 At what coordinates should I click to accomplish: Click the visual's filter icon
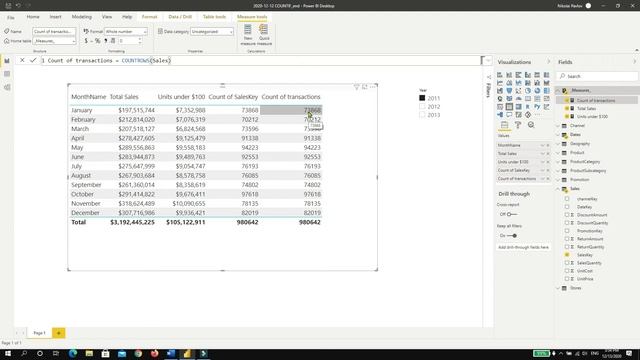(356, 87)
